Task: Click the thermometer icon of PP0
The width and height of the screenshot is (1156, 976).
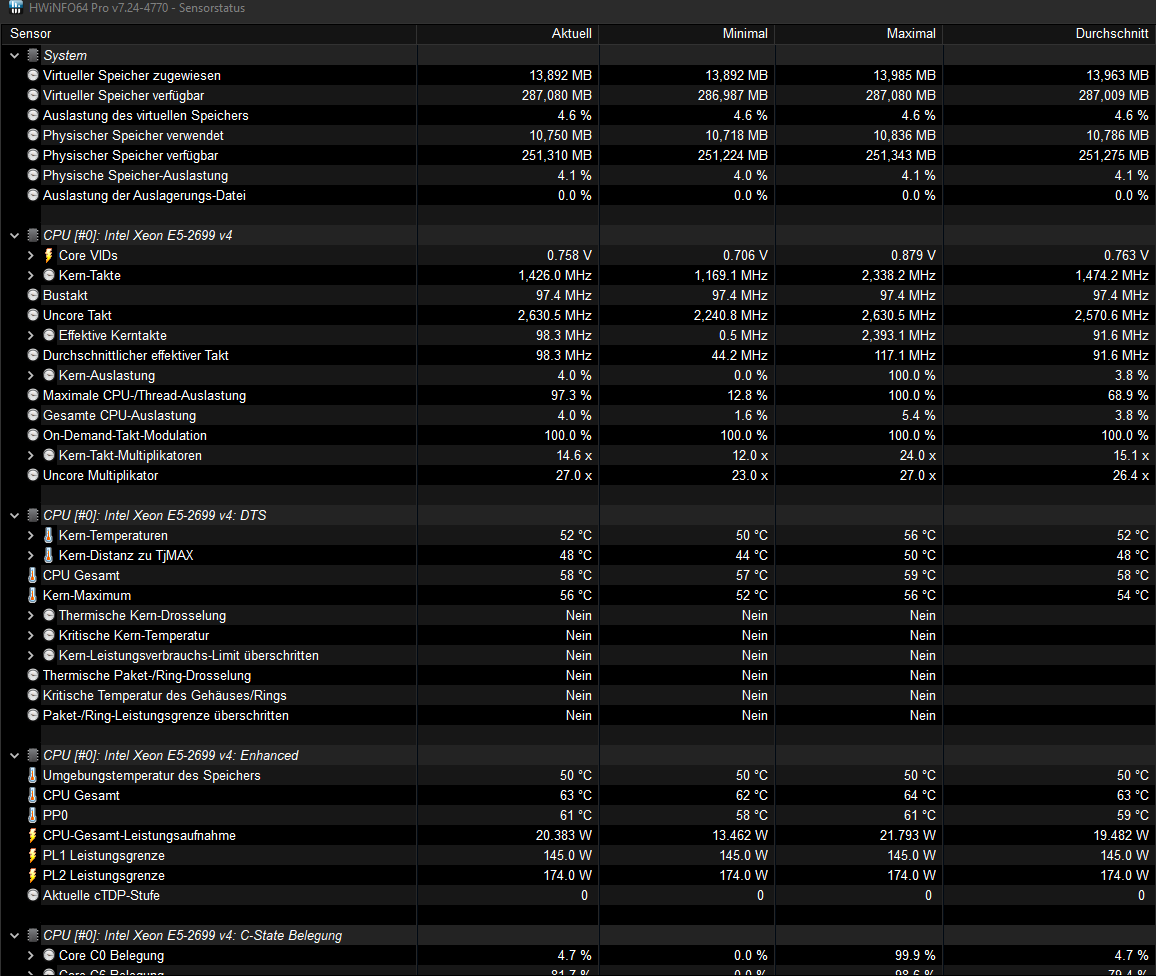Action: pos(32,815)
